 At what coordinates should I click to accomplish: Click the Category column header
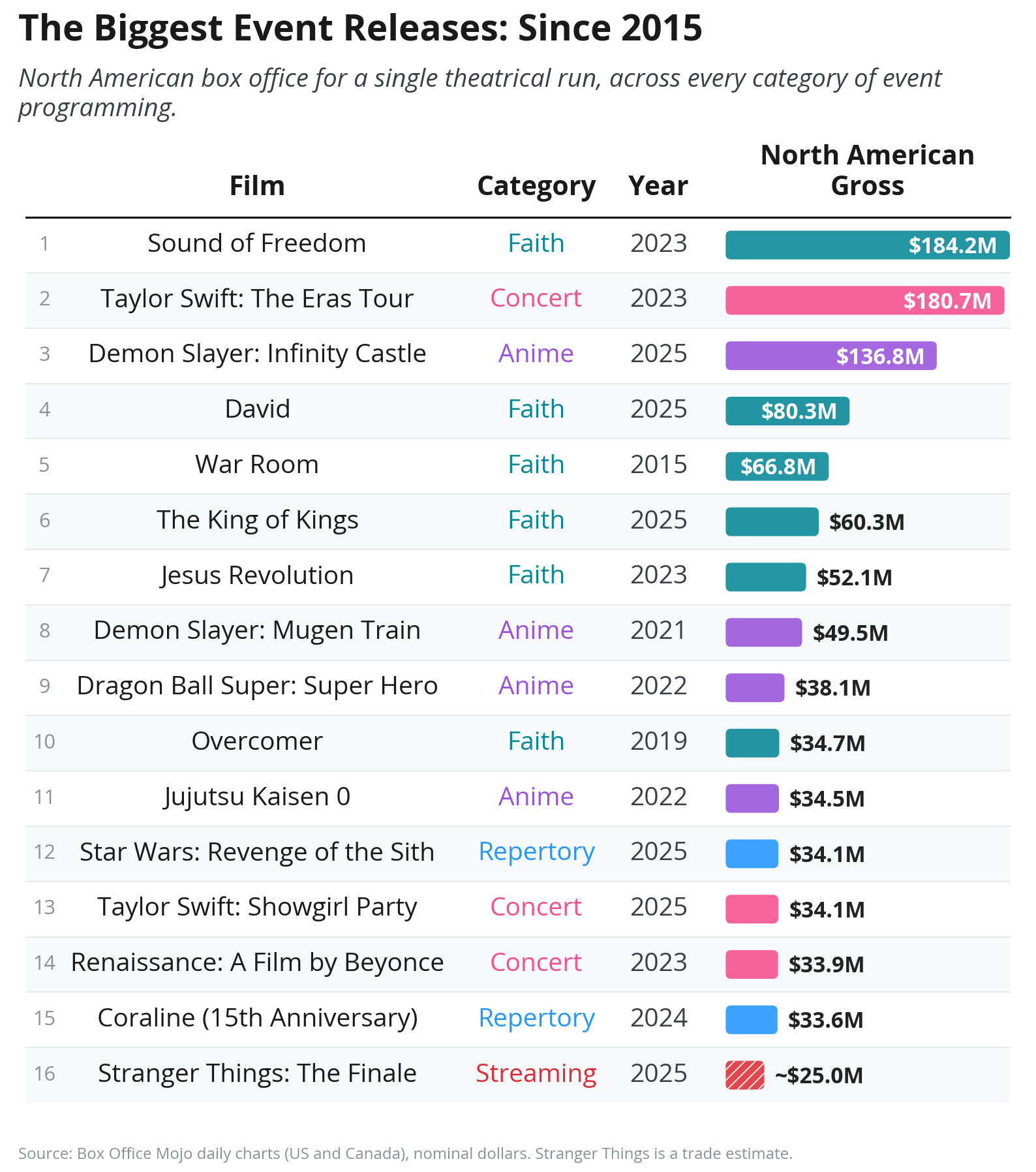(536, 186)
